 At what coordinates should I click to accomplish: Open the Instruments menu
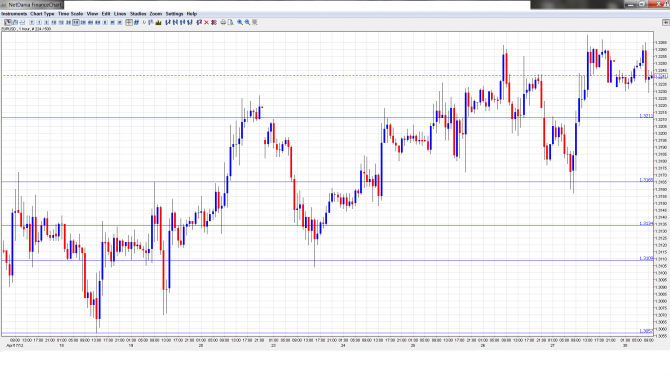click(14, 14)
